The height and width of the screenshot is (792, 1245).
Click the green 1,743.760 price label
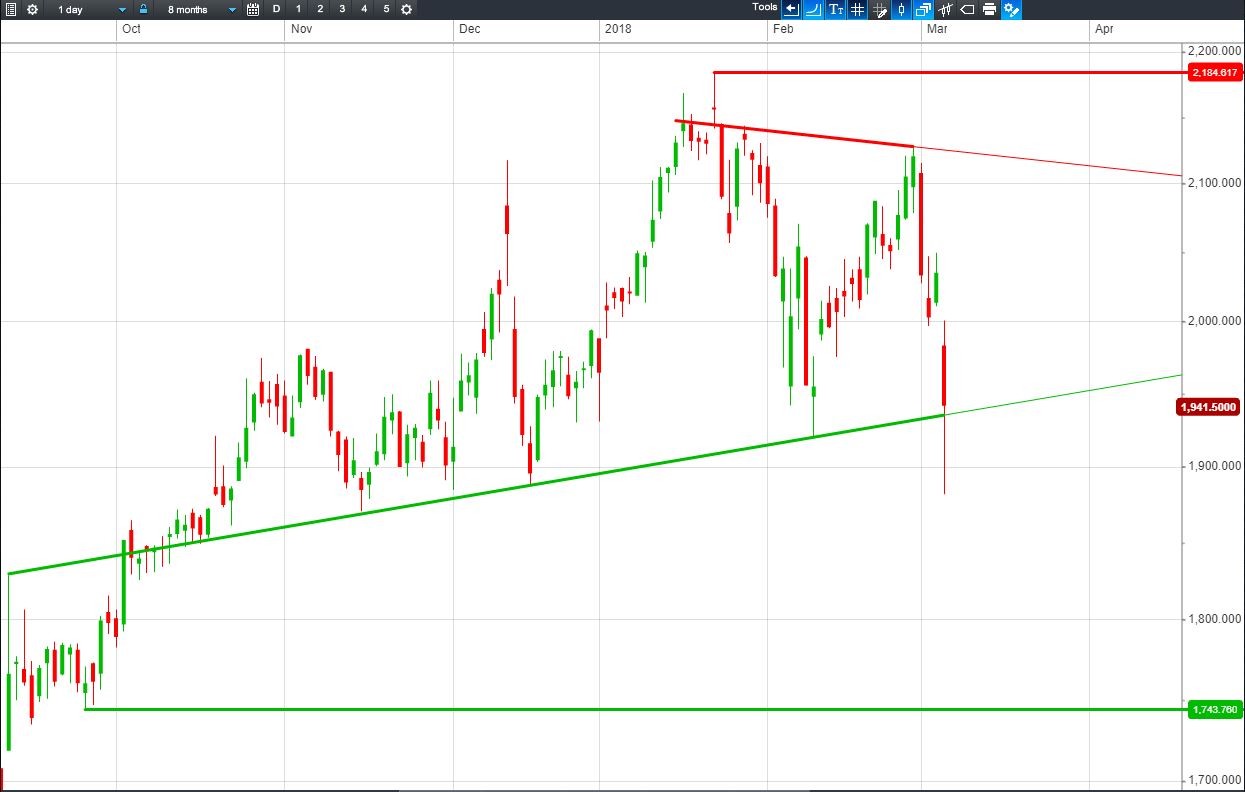1215,709
